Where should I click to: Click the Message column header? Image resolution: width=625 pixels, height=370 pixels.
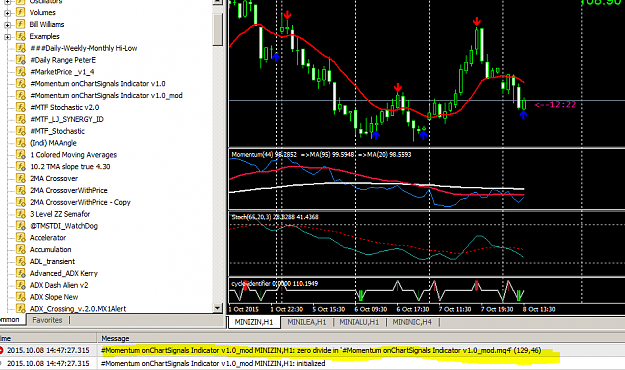pos(115,339)
